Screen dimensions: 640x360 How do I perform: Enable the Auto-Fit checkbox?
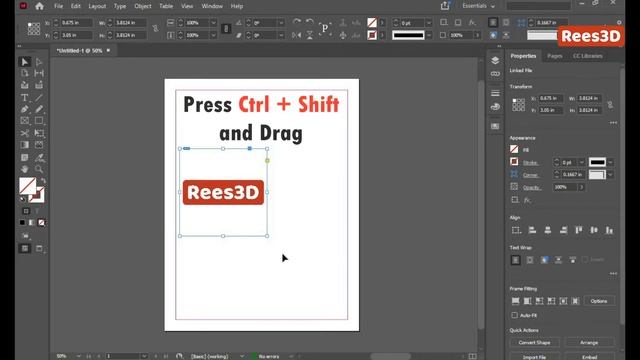click(514, 315)
